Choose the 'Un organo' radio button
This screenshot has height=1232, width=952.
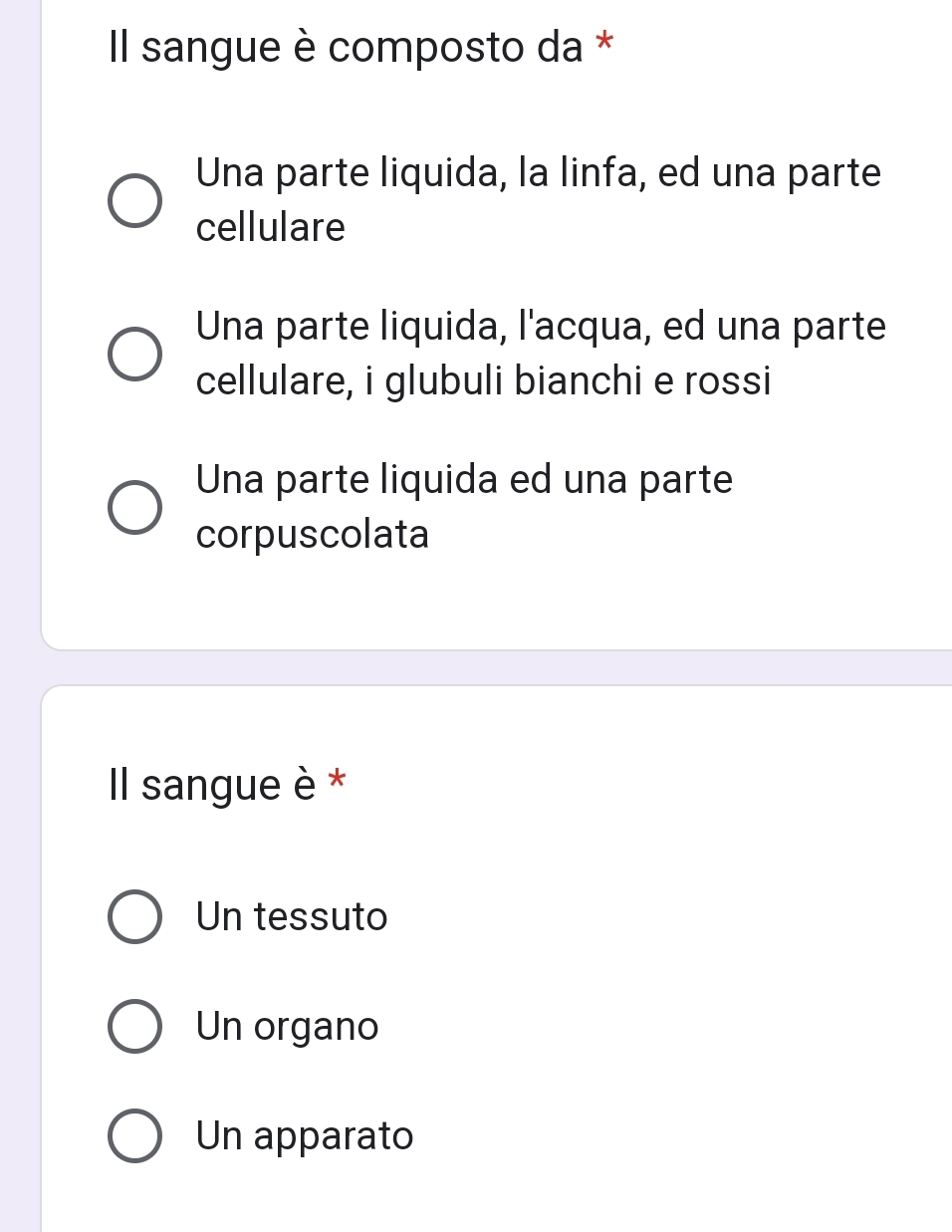tap(134, 1027)
